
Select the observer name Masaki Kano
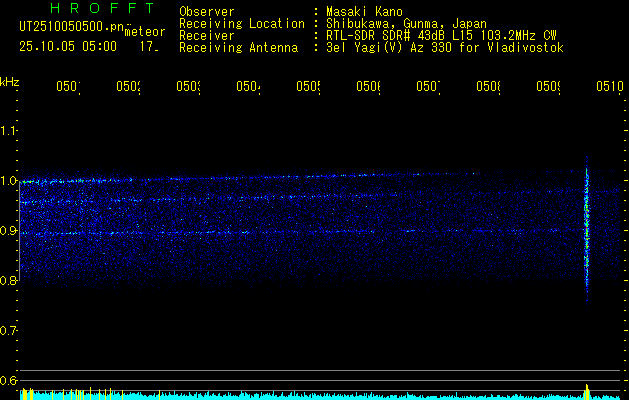pyautogui.click(x=364, y=12)
